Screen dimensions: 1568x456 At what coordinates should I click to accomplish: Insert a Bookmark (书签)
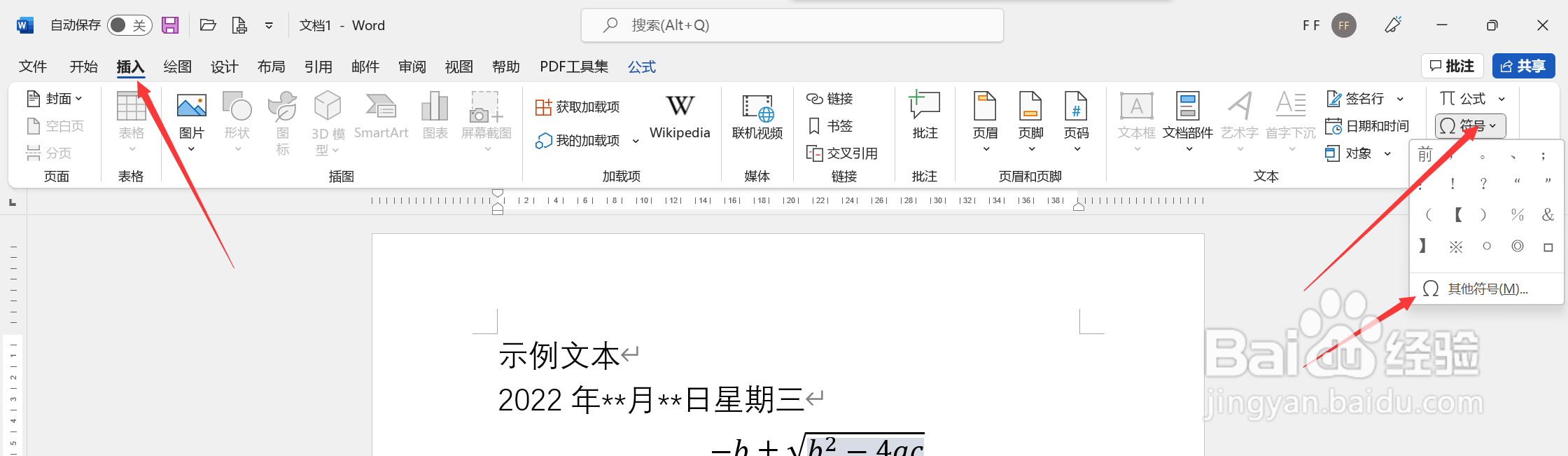(x=830, y=126)
